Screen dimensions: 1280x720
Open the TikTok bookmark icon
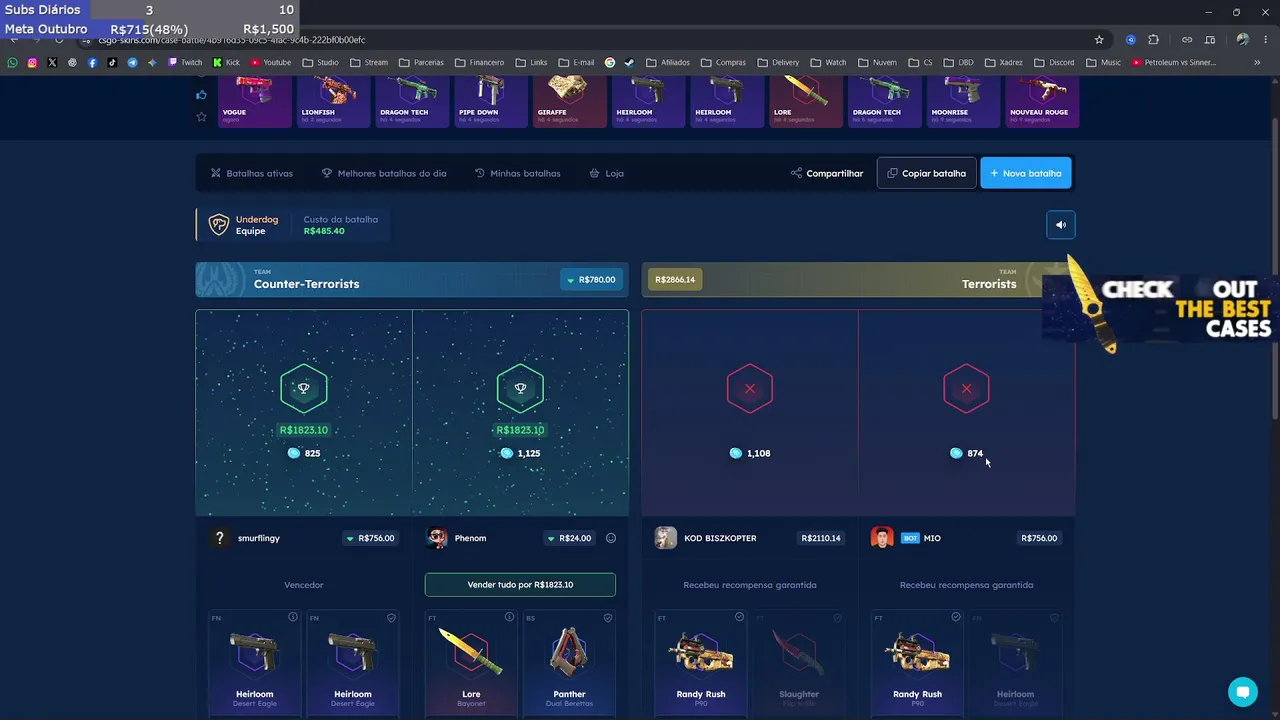click(x=112, y=63)
